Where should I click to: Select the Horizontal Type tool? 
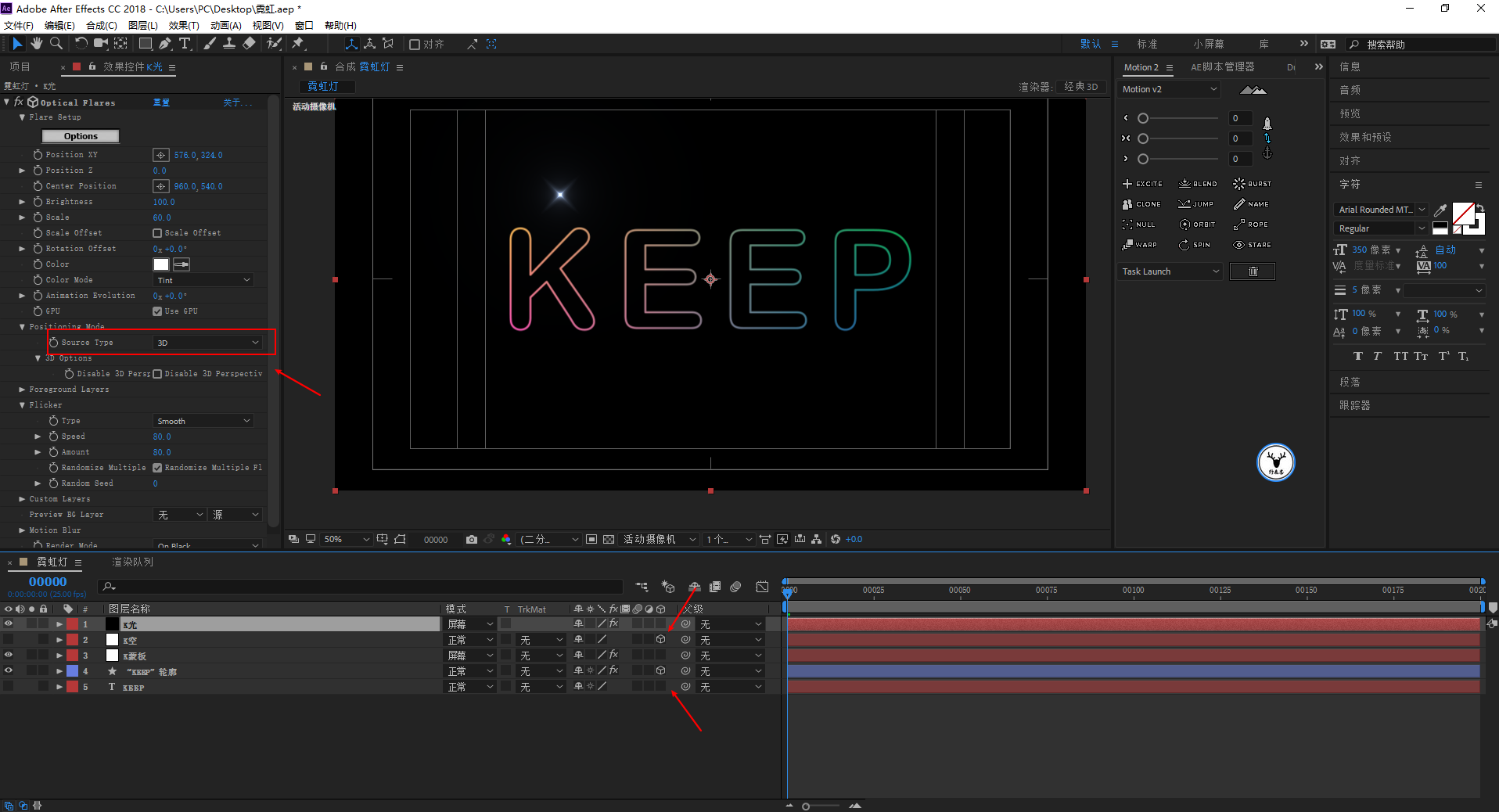(185, 44)
